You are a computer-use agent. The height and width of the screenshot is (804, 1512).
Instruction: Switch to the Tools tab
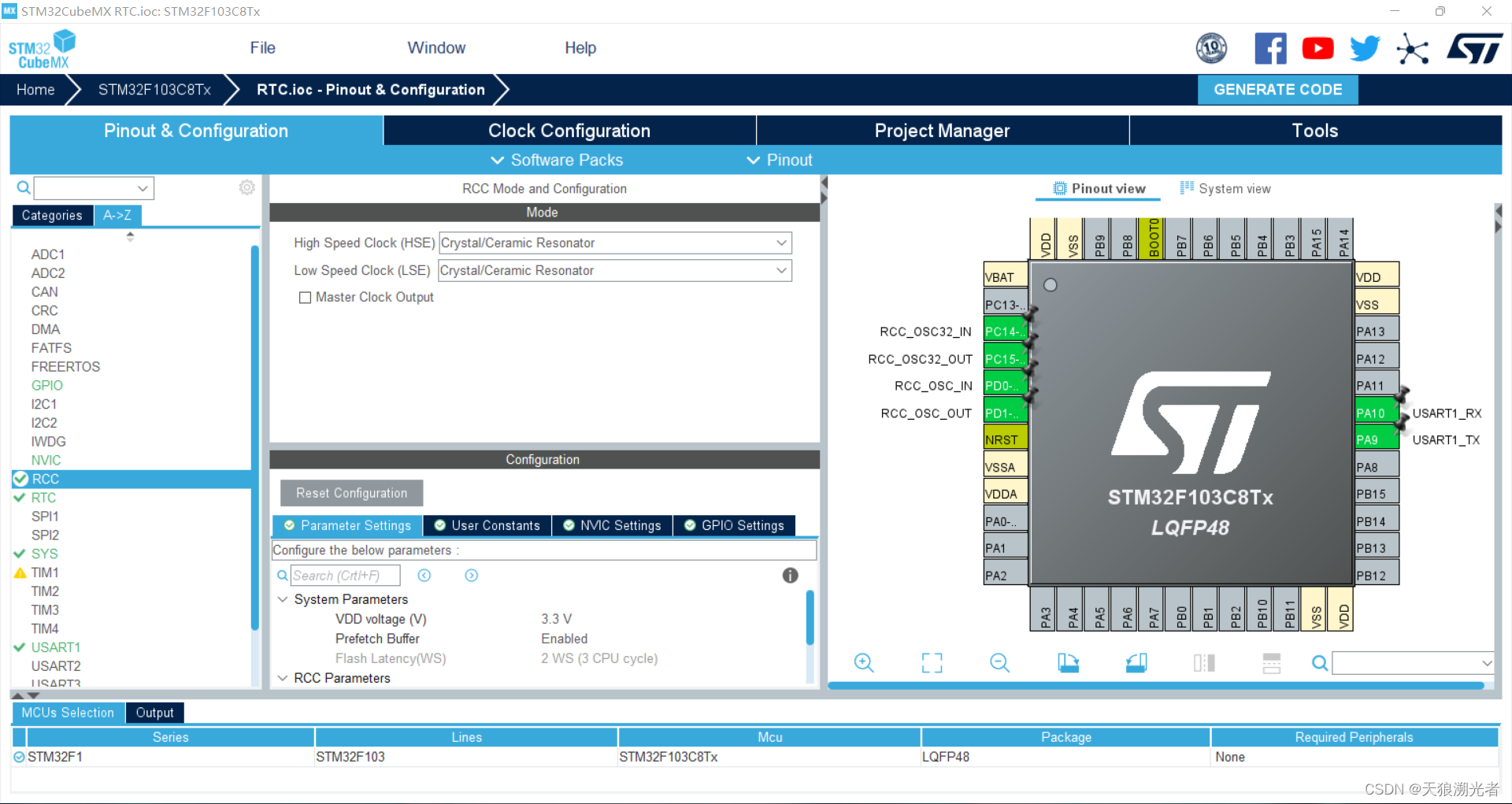(x=1315, y=131)
